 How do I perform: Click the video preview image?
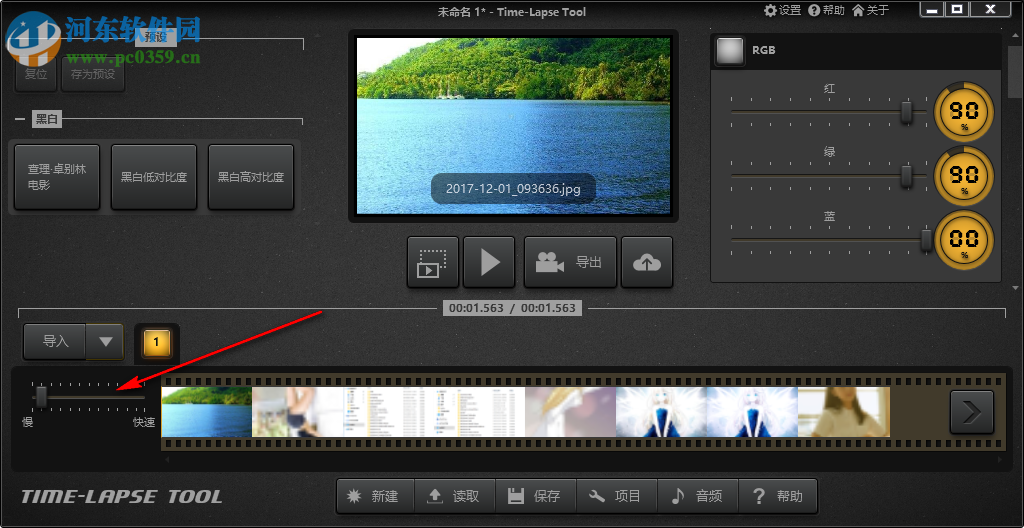pos(513,125)
